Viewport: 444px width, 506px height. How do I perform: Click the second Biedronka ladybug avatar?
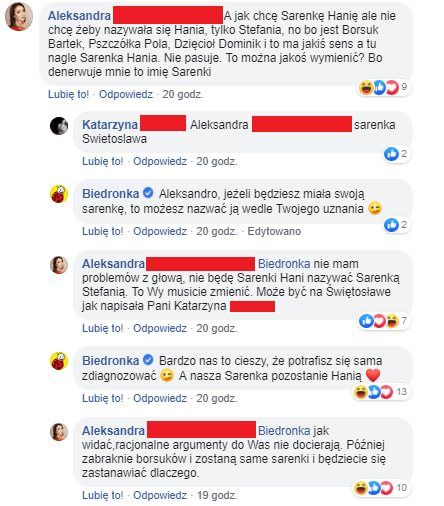click(x=59, y=361)
